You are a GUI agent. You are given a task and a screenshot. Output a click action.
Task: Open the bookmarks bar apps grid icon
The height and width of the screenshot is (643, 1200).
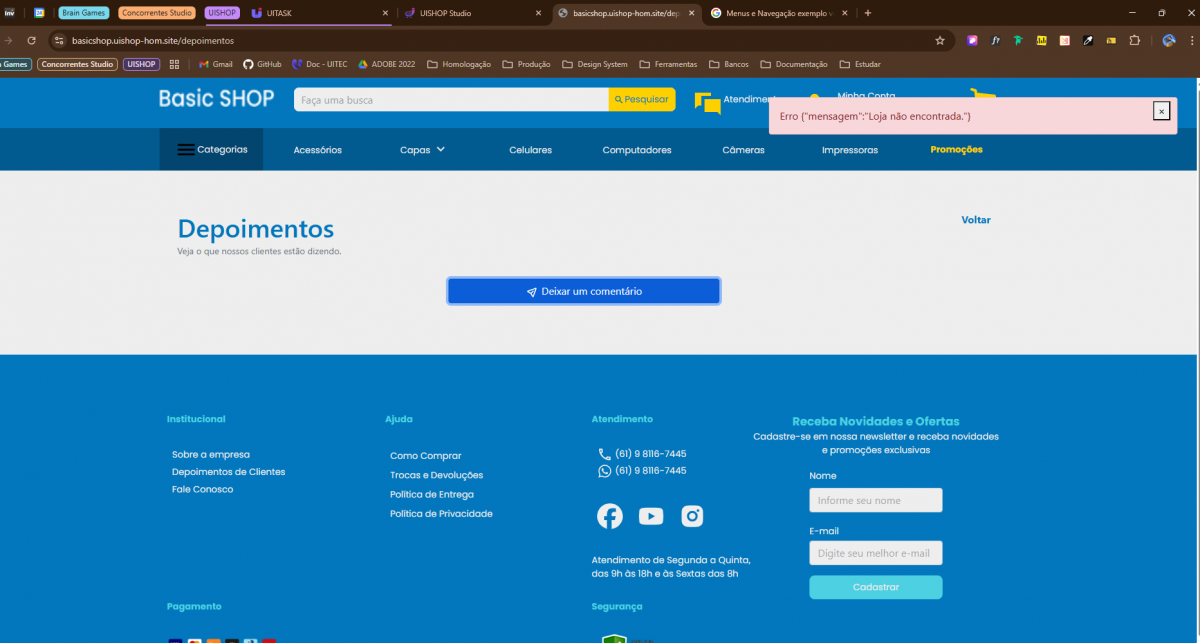pyautogui.click(x=175, y=64)
